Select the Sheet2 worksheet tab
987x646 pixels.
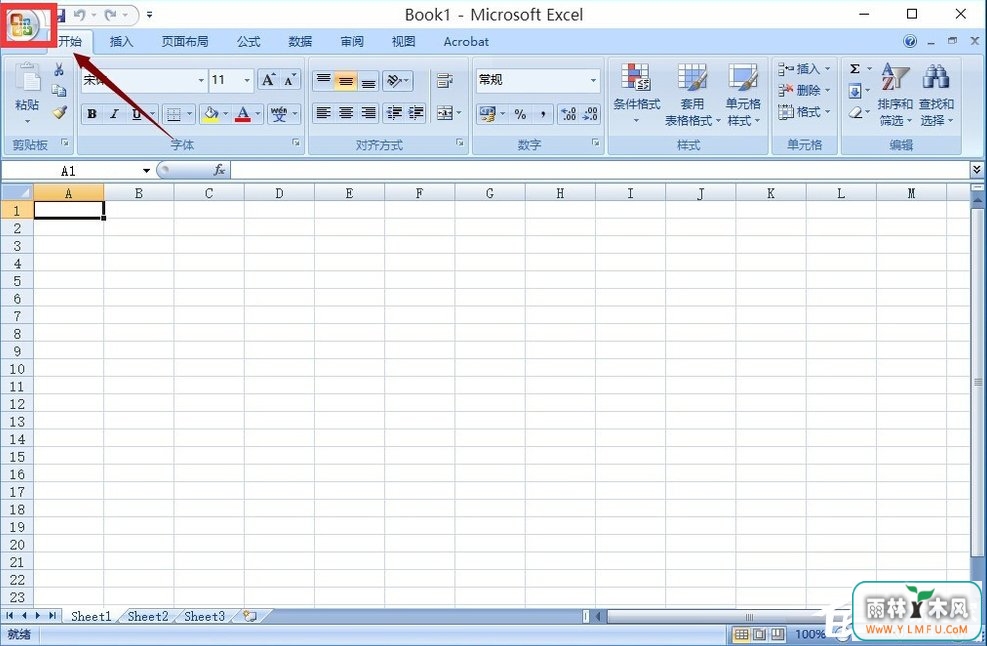pos(148,616)
